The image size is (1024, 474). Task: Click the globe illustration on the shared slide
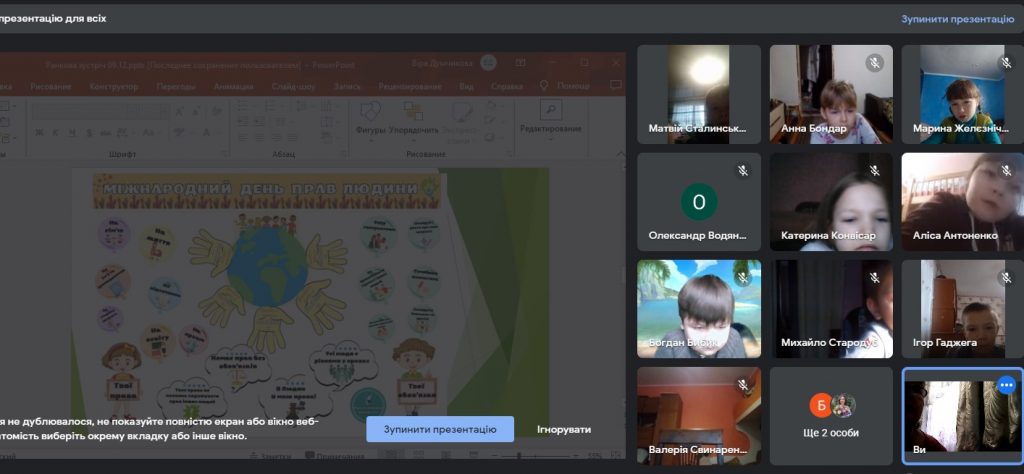[x=268, y=266]
